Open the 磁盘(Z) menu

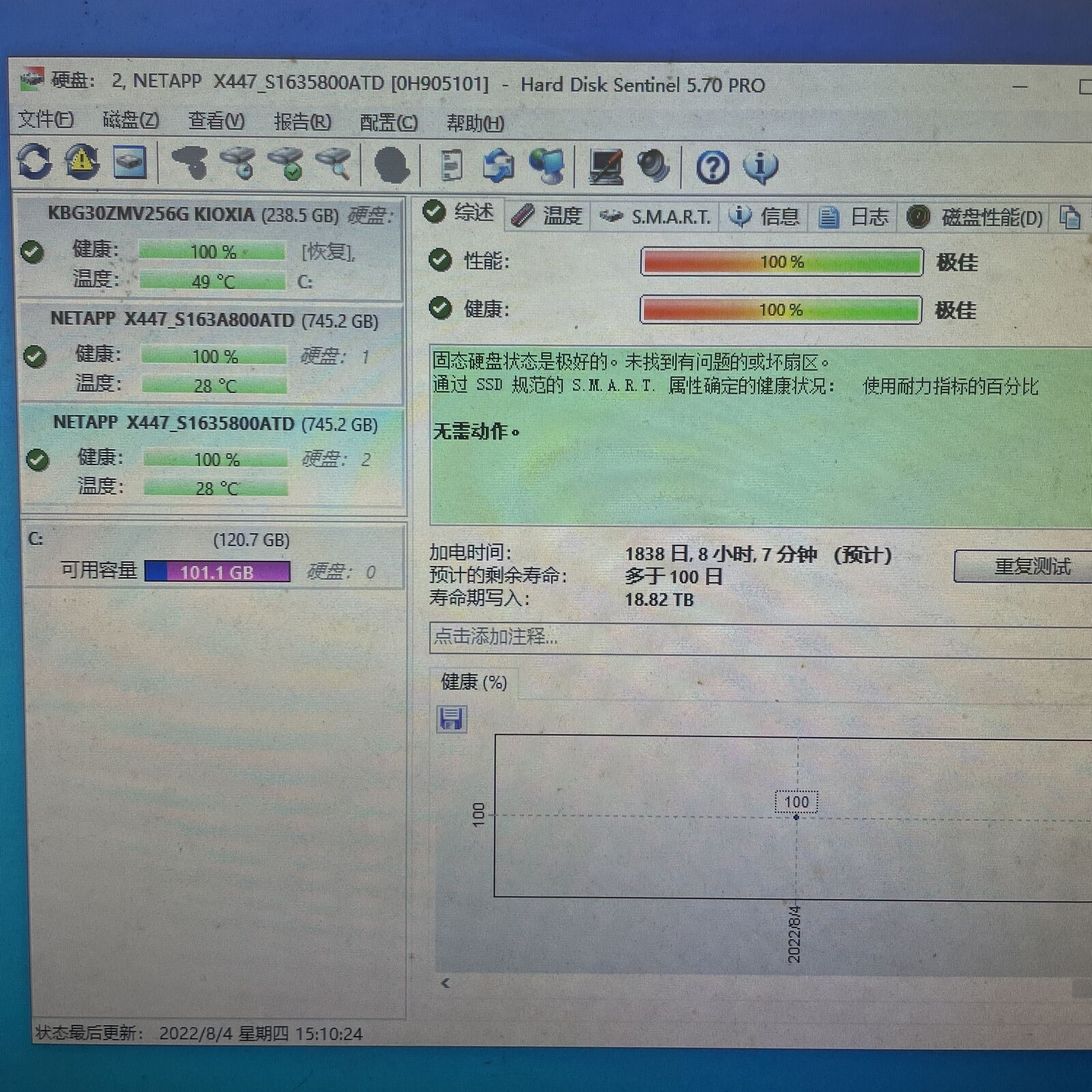[131, 120]
